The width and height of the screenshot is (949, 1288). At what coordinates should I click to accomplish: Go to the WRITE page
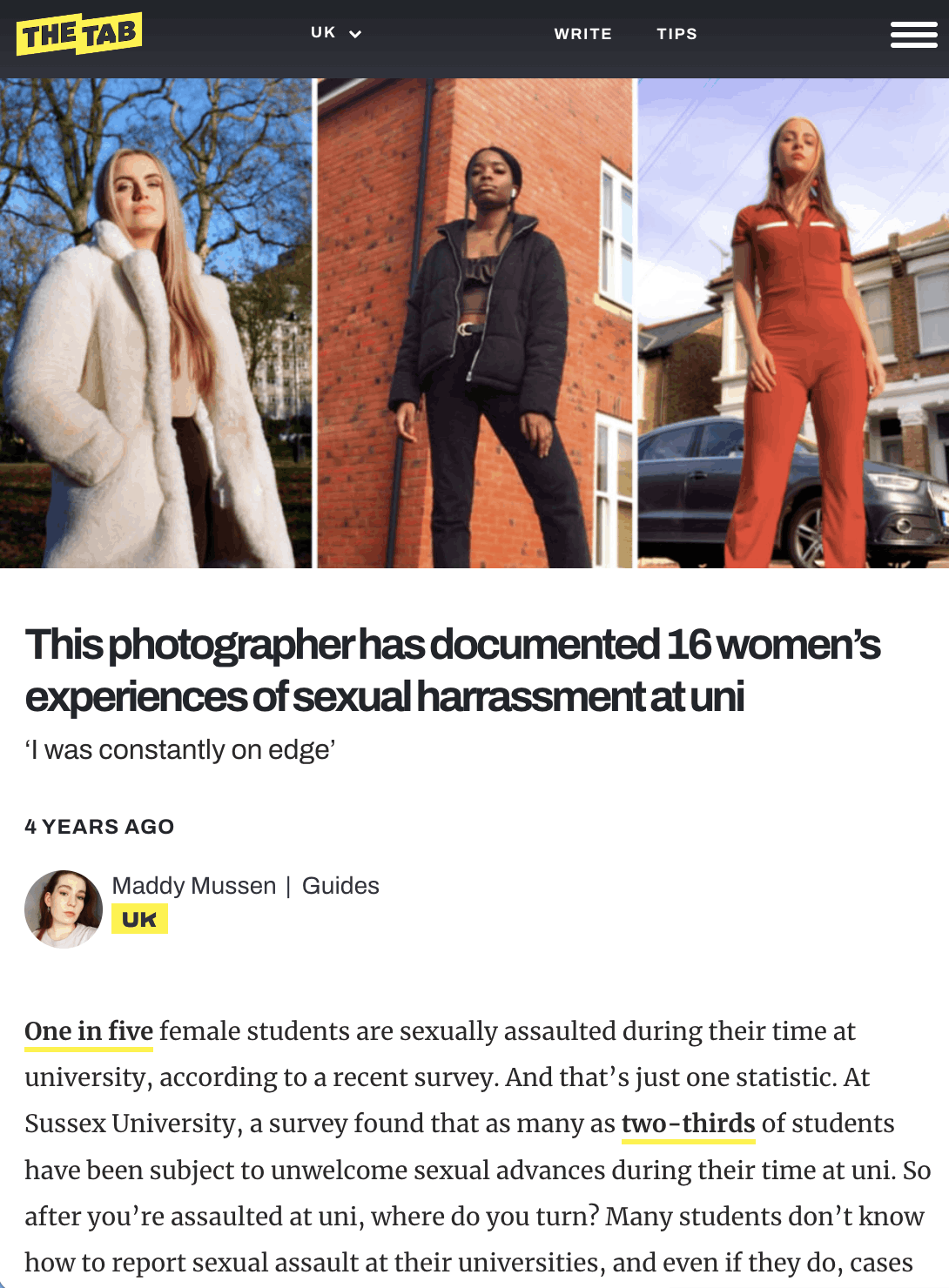tap(582, 34)
